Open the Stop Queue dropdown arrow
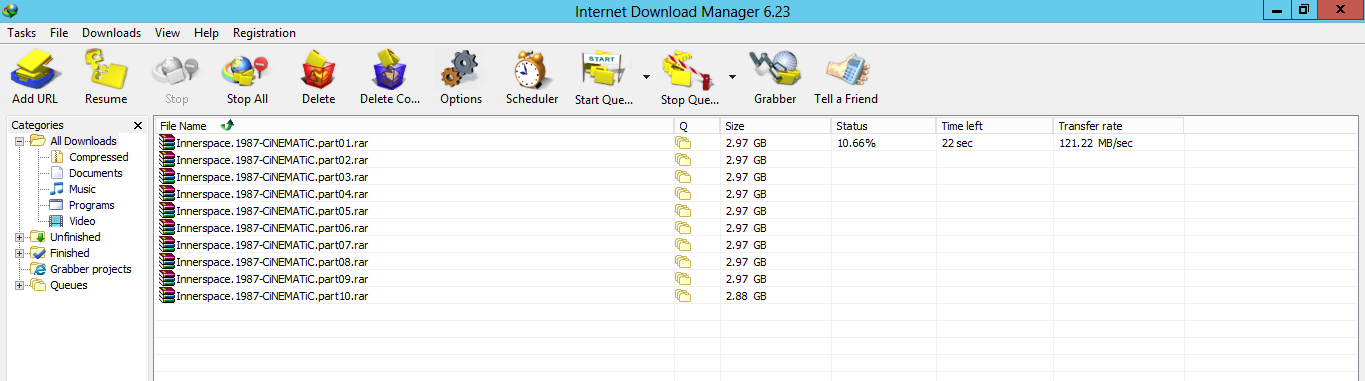The image size is (1365, 381). 732,77
